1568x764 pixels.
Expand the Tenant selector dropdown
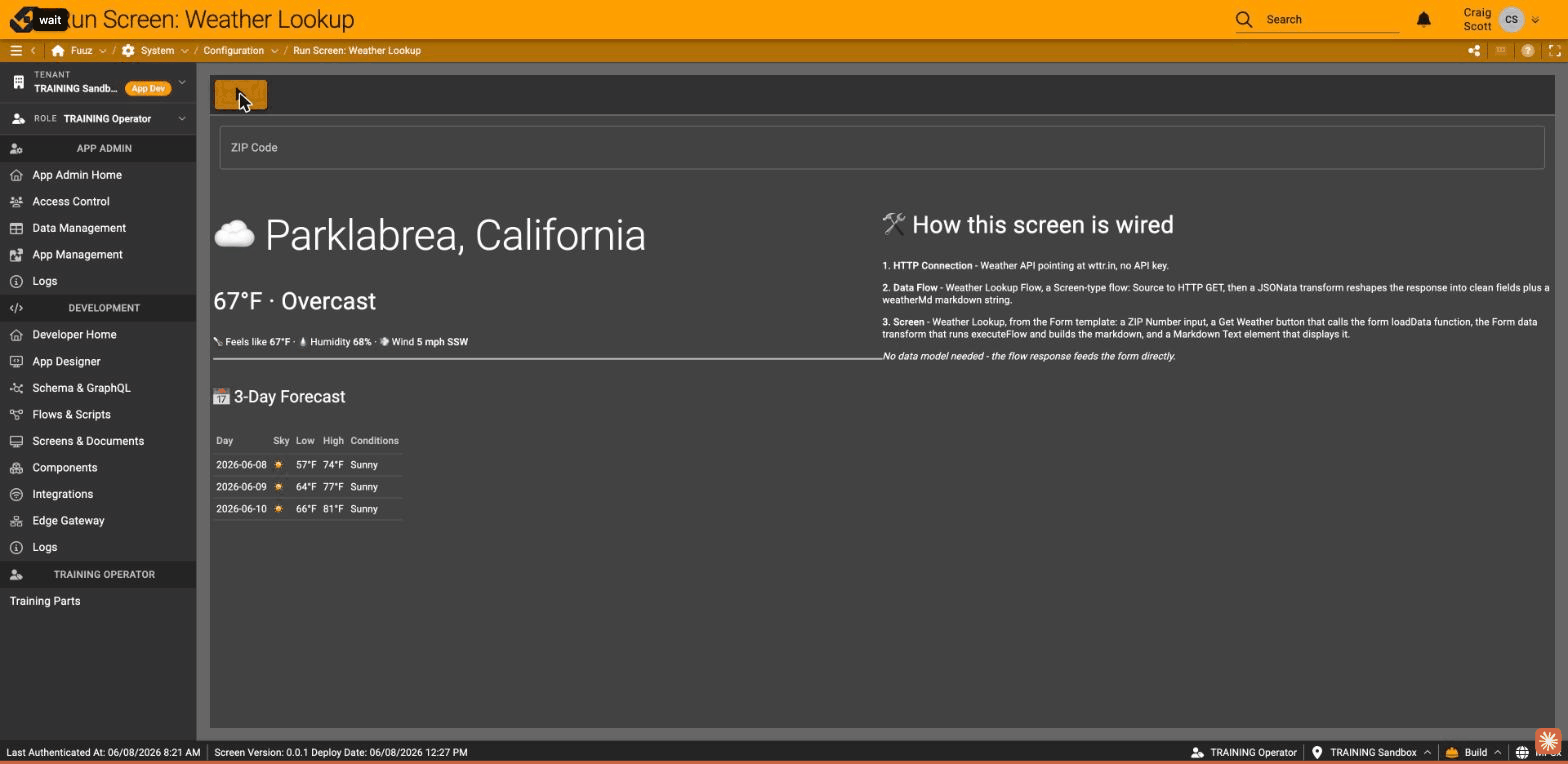pyautogui.click(x=182, y=82)
